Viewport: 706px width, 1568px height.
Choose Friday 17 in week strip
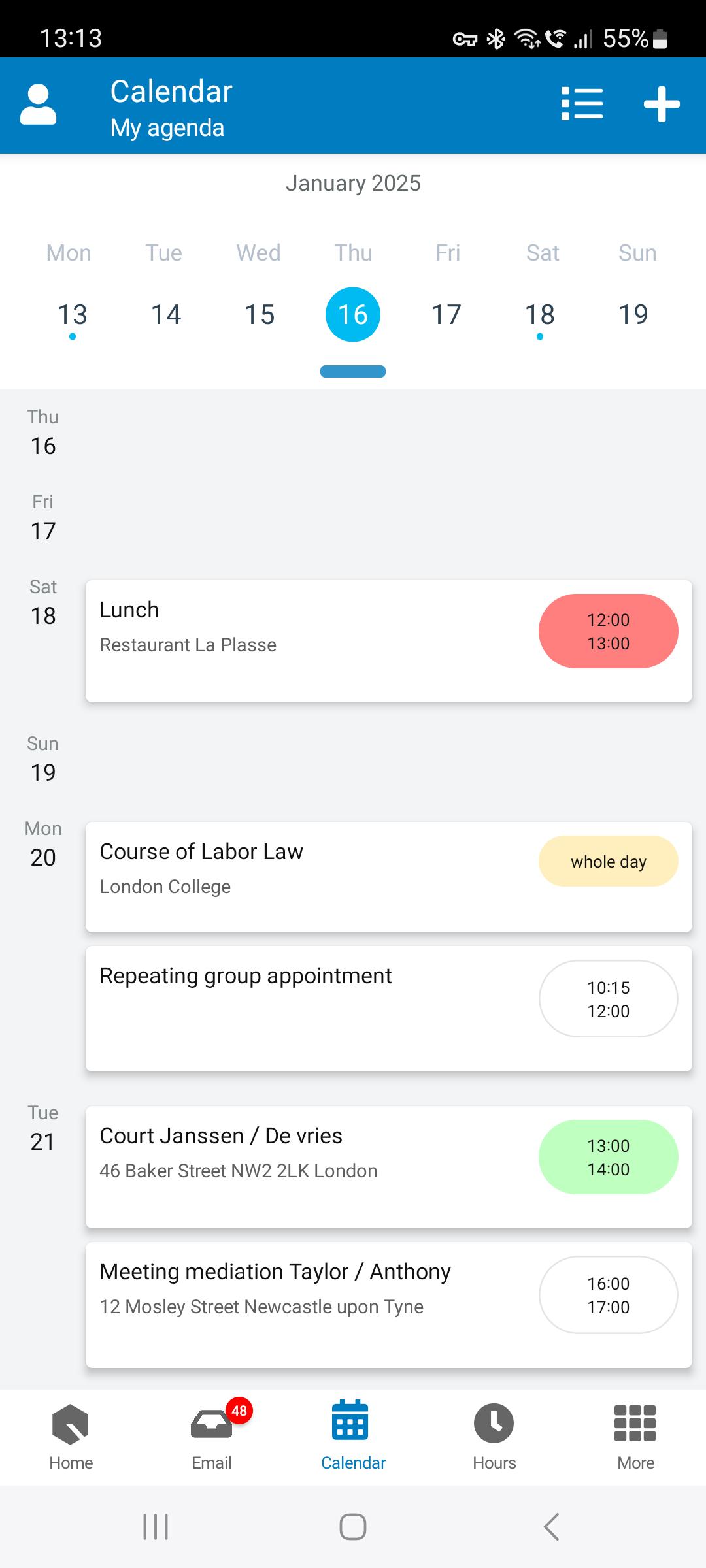446,315
